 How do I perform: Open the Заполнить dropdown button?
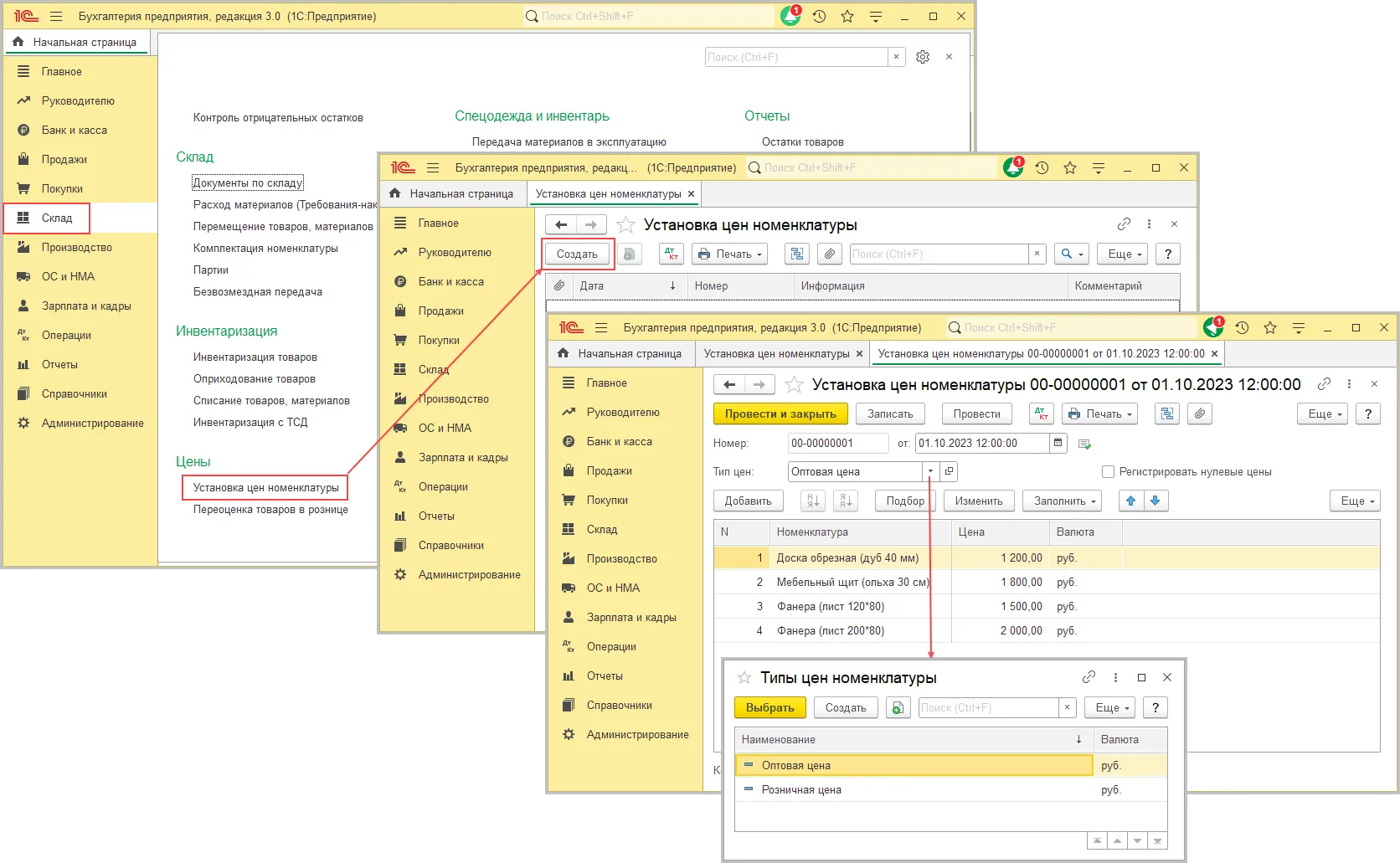tap(1062, 501)
